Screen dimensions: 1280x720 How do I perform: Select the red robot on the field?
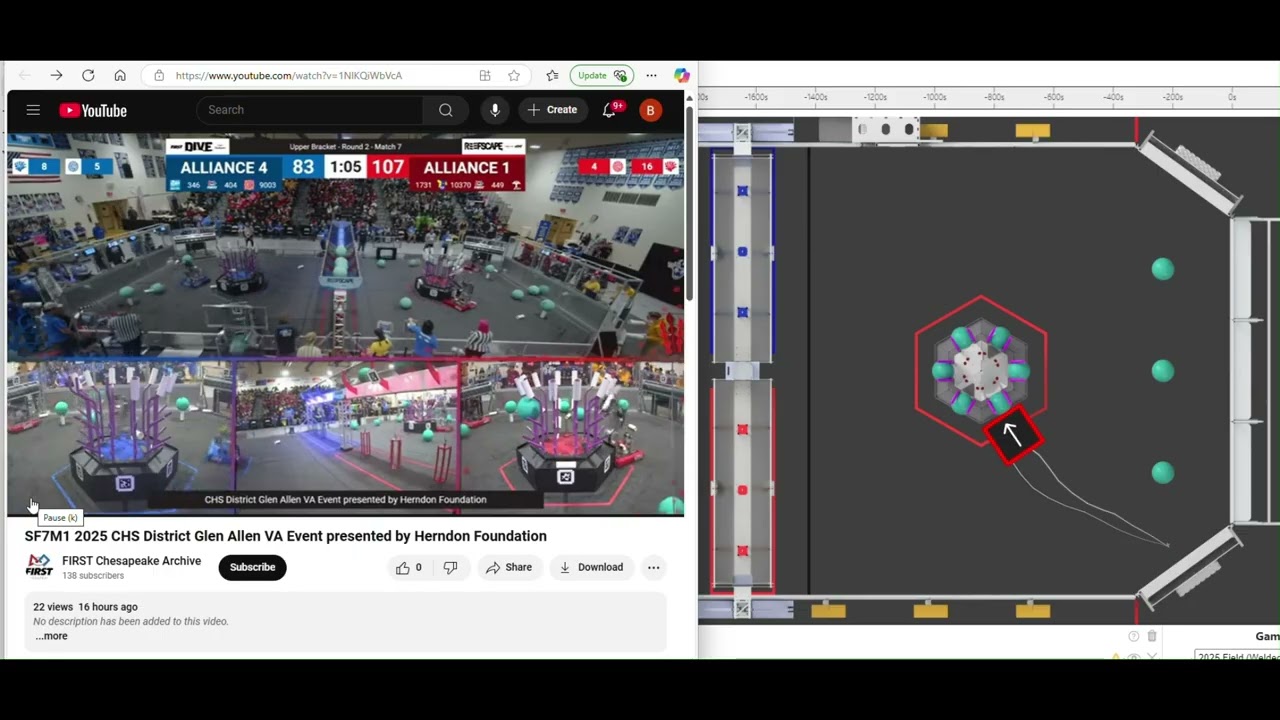(x=1013, y=435)
